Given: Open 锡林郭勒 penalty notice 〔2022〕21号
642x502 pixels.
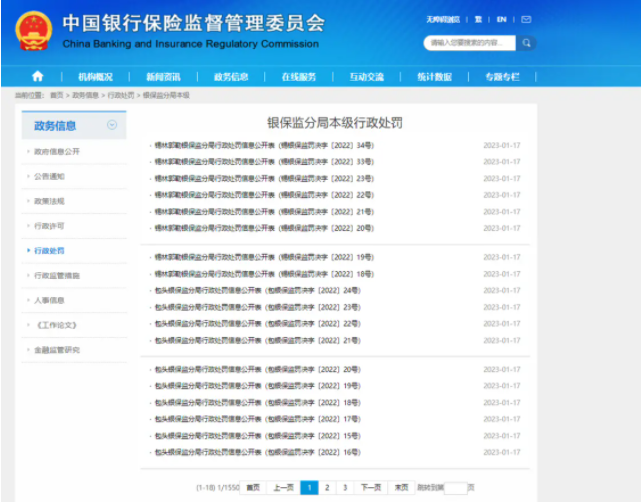Looking at the screenshot, I should (x=264, y=212).
